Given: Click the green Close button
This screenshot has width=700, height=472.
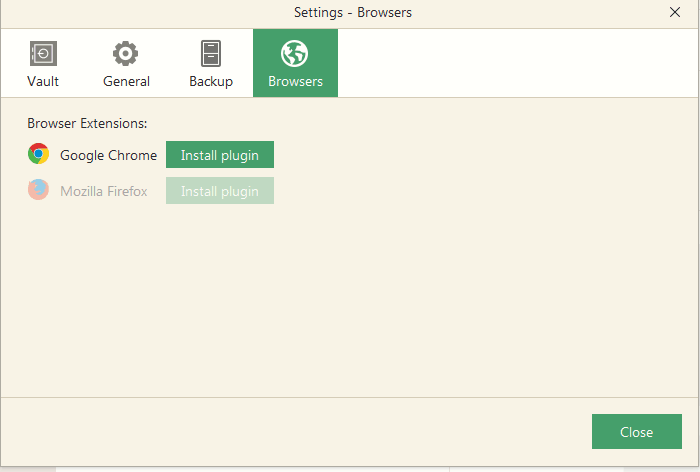Looking at the screenshot, I should [x=637, y=431].
